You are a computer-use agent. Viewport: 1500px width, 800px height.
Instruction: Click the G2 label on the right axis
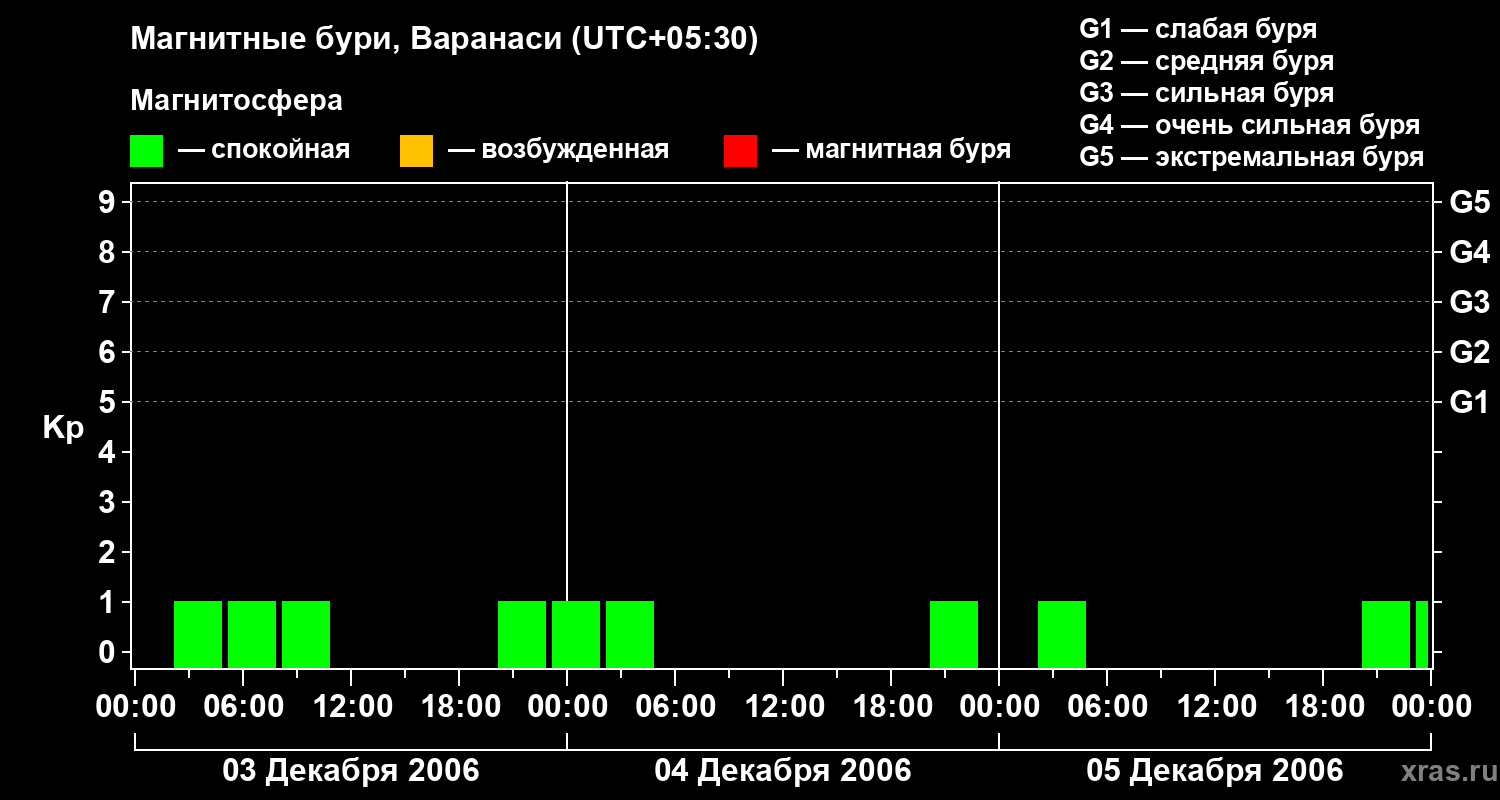tap(1469, 352)
